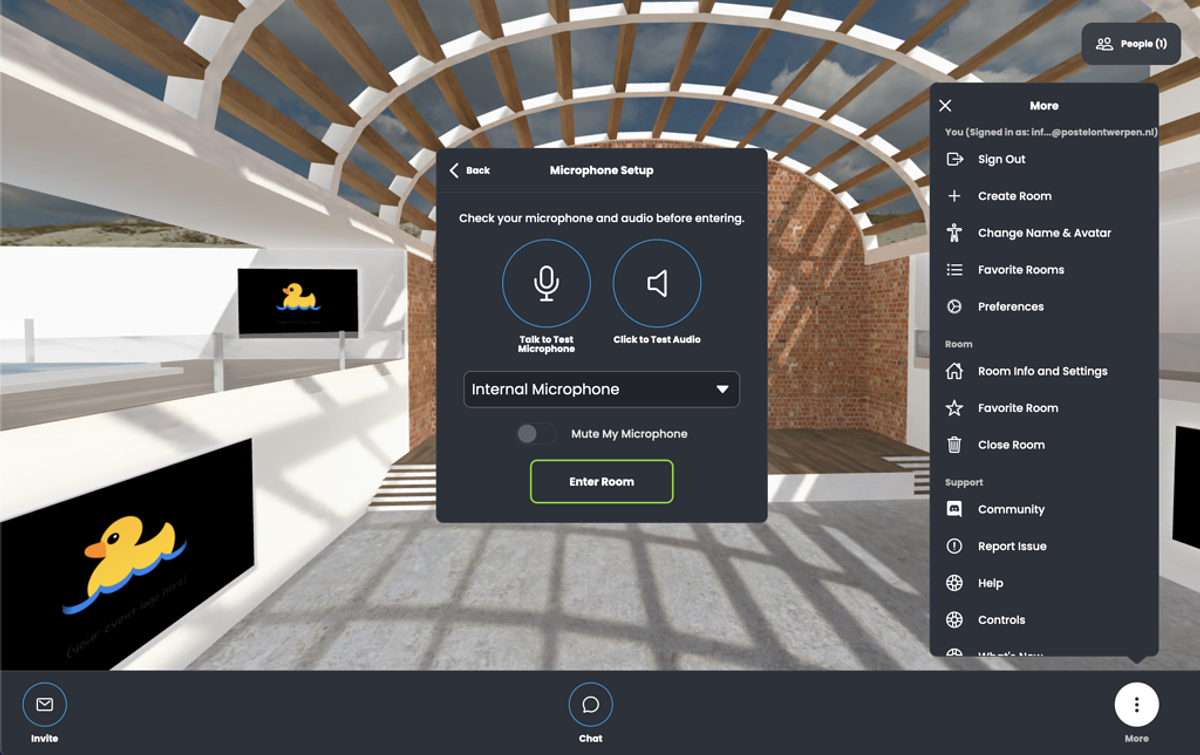Expand the microphone list with the arrow
1200x755 pixels.
pos(722,389)
